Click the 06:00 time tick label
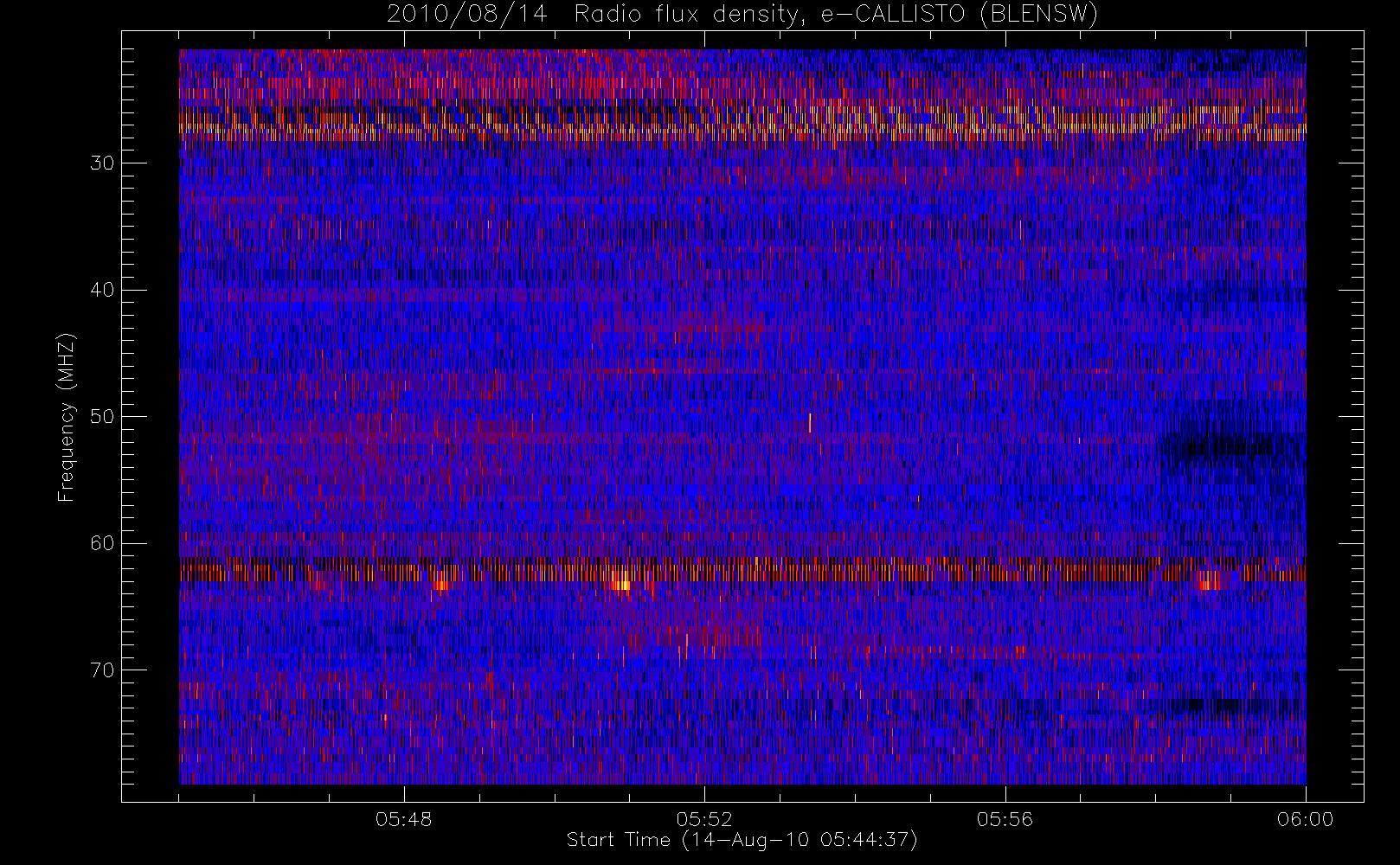This screenshot has width=1400, height=865. click(1305, 819)
